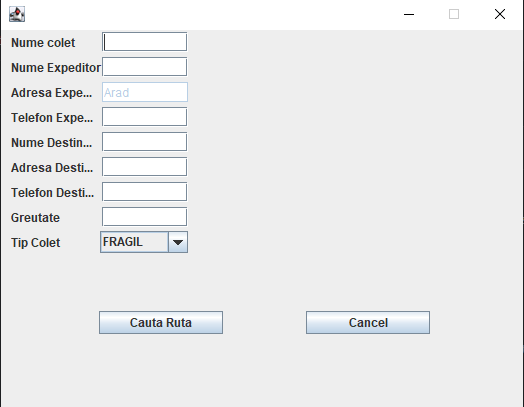Click the Adresa Expeditor field showing Arad
Image resolution: width=524 pixels, height=407 pixels.
tap(145, 92)
